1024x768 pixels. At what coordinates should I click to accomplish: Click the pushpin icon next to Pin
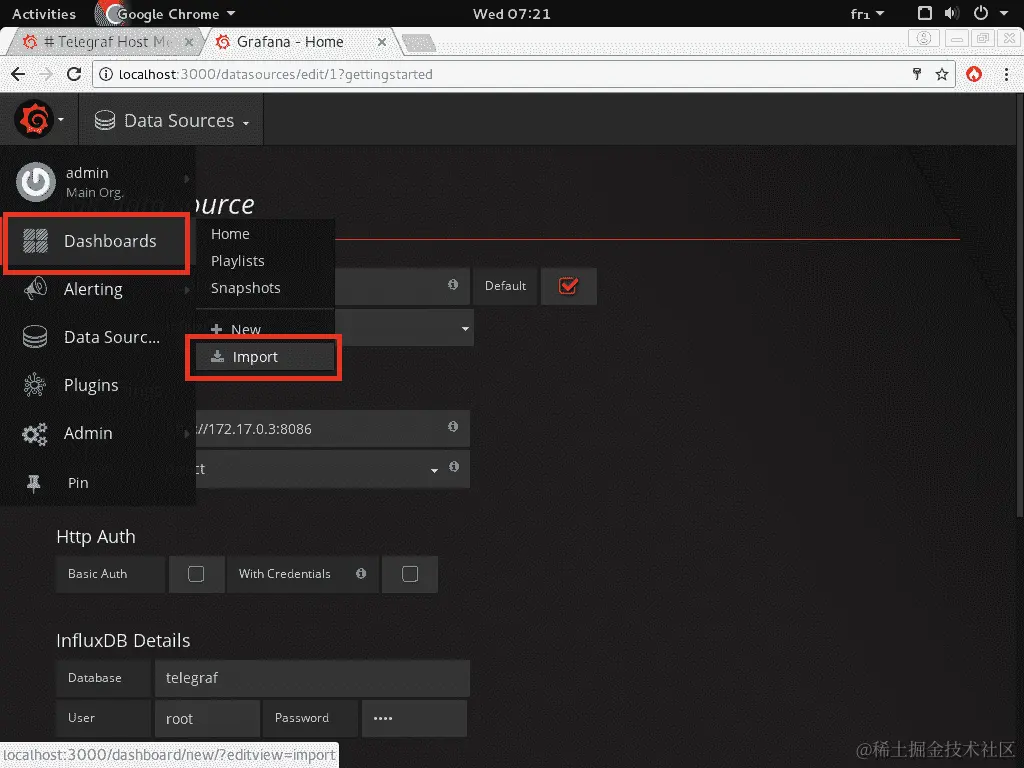tap(34, 483)
